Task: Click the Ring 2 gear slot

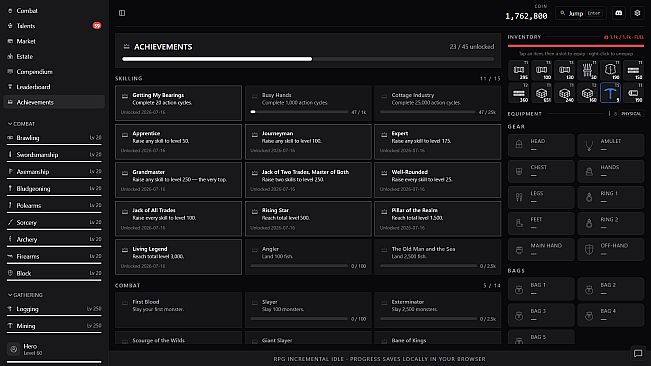Action: [x=611, y=223]
